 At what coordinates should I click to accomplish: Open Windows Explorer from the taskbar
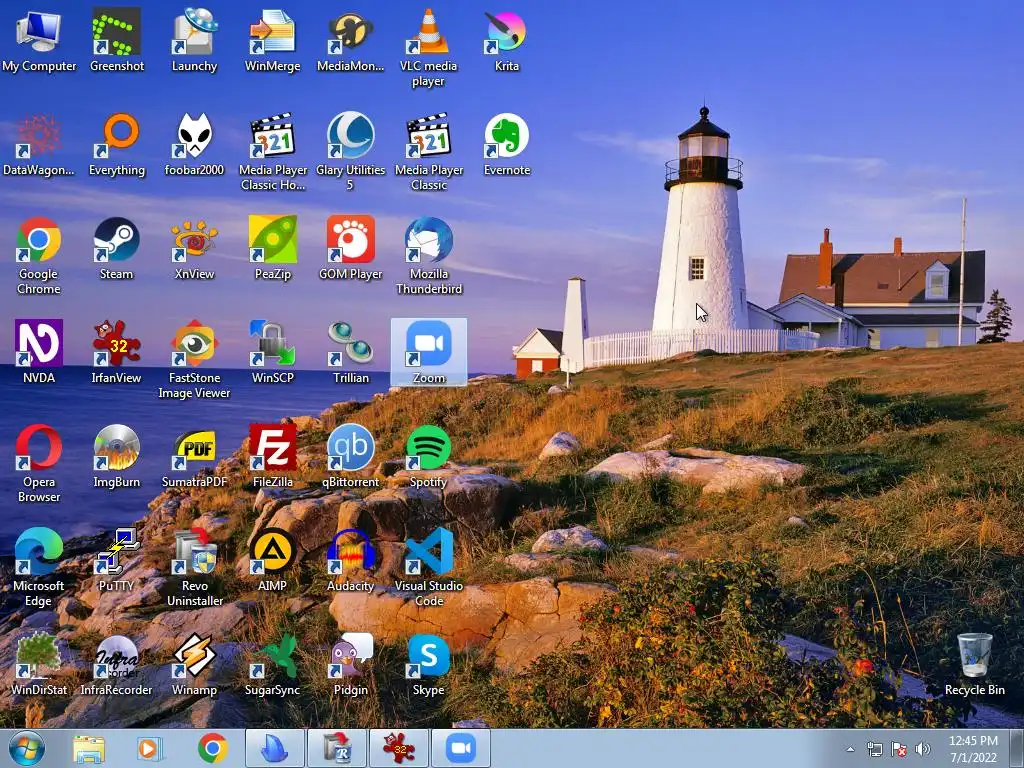88,749
